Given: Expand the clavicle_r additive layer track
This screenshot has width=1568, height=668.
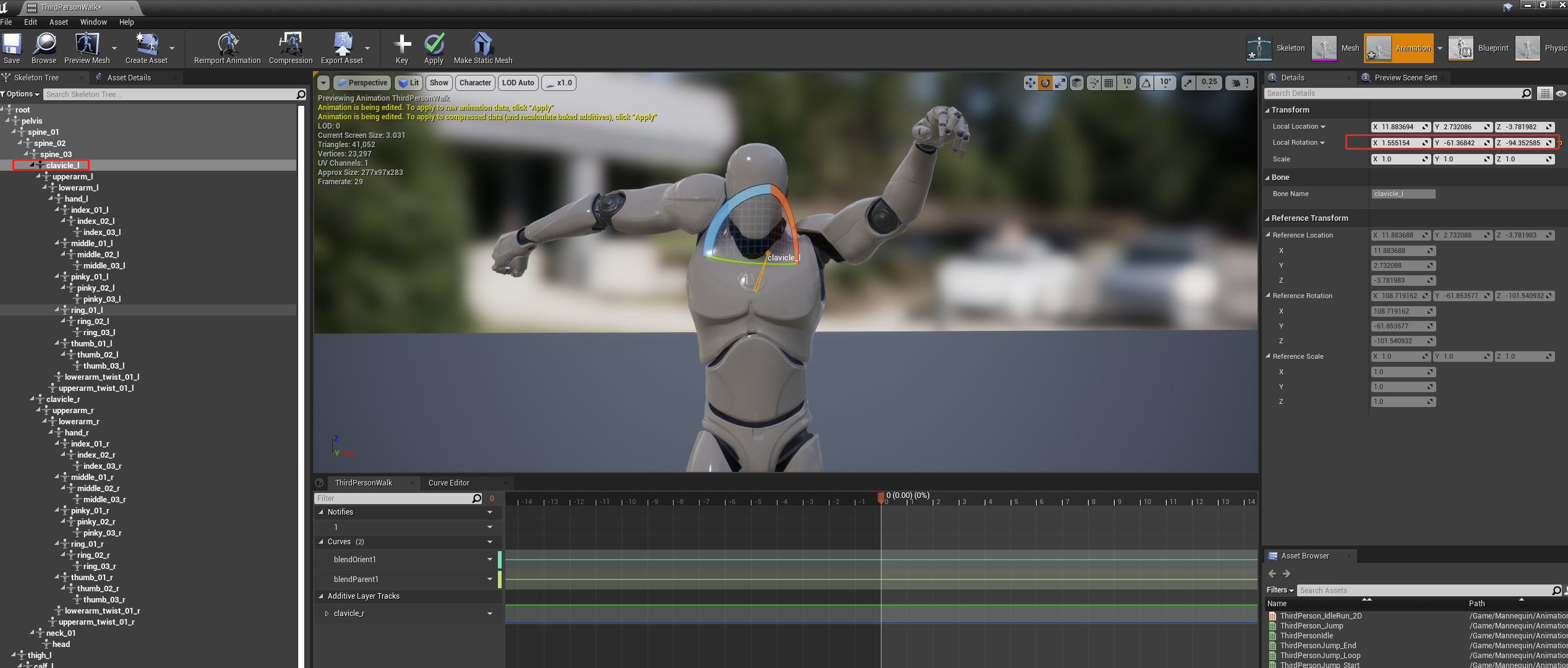Looking at the screenshot, I should (x=327, y=614).
